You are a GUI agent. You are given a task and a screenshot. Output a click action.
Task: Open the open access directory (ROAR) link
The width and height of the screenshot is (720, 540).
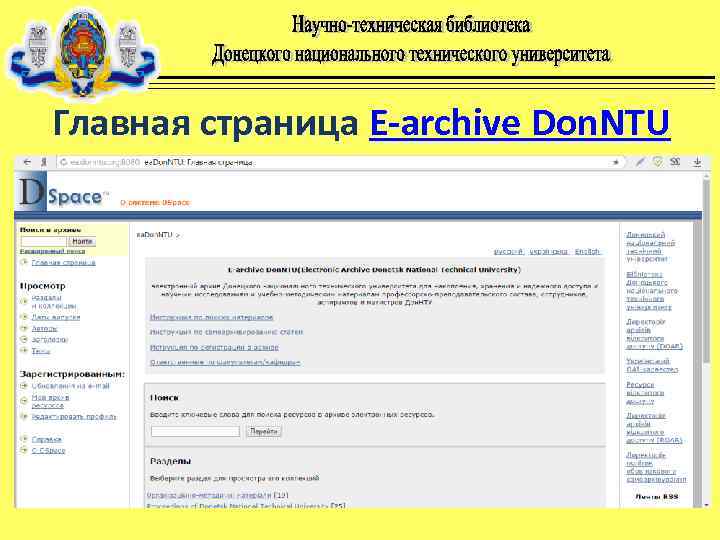click(x=654, y=428)
